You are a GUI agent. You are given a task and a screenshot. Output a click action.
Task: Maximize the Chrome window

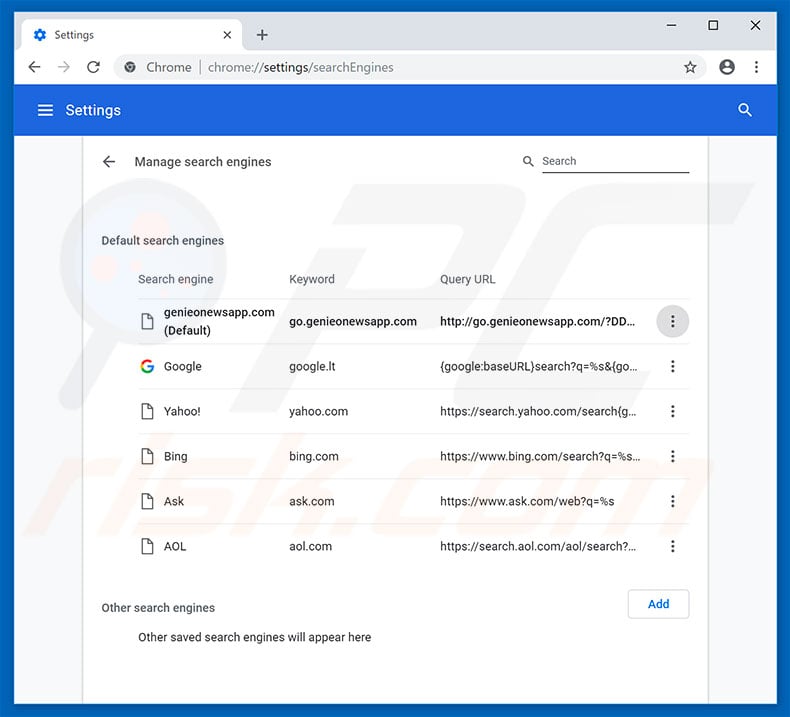[x=713, y=25]
